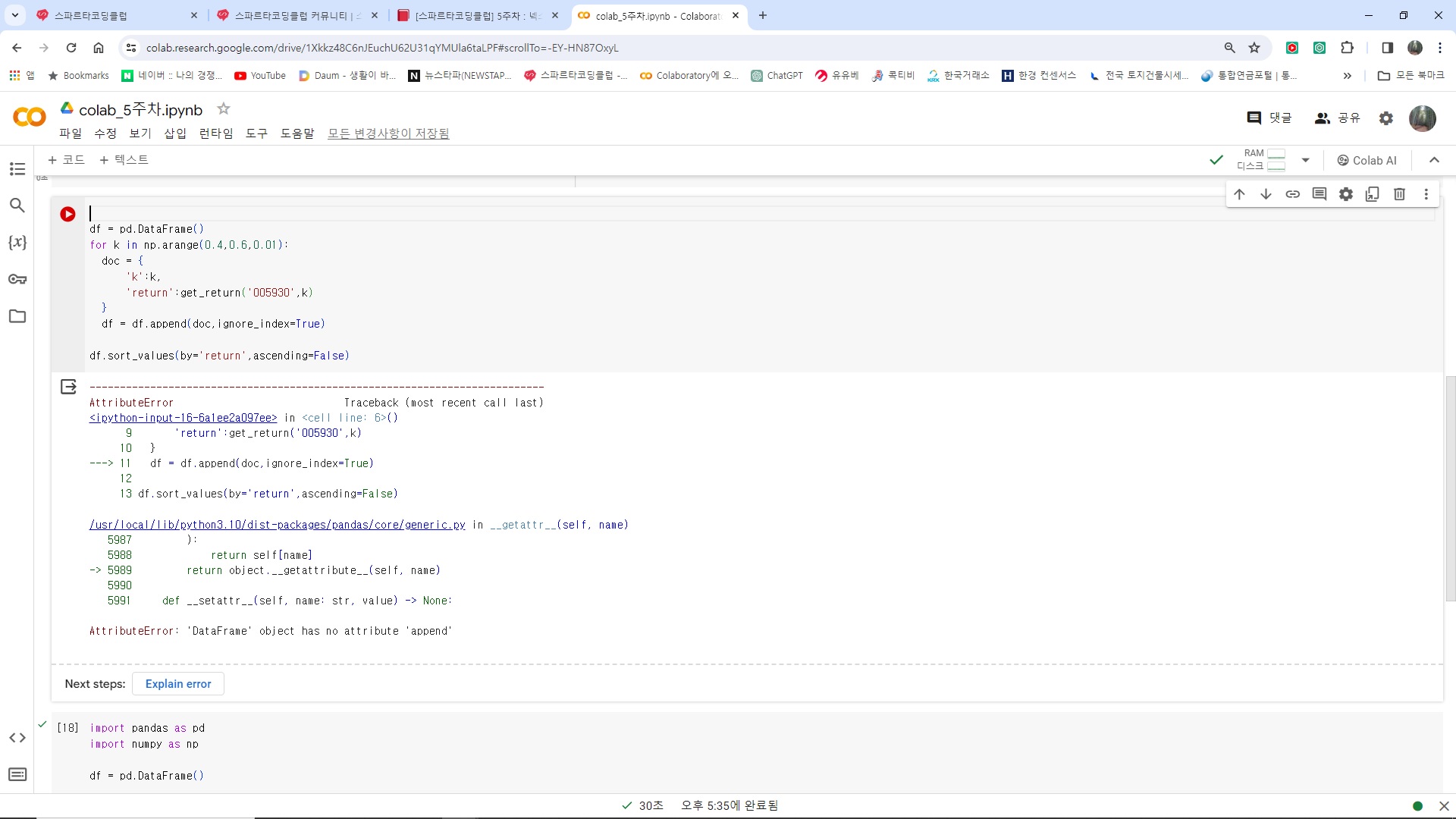Go to the browser home page
Image resolution: width=1456 pixels, height=819 pixels.
99,48
